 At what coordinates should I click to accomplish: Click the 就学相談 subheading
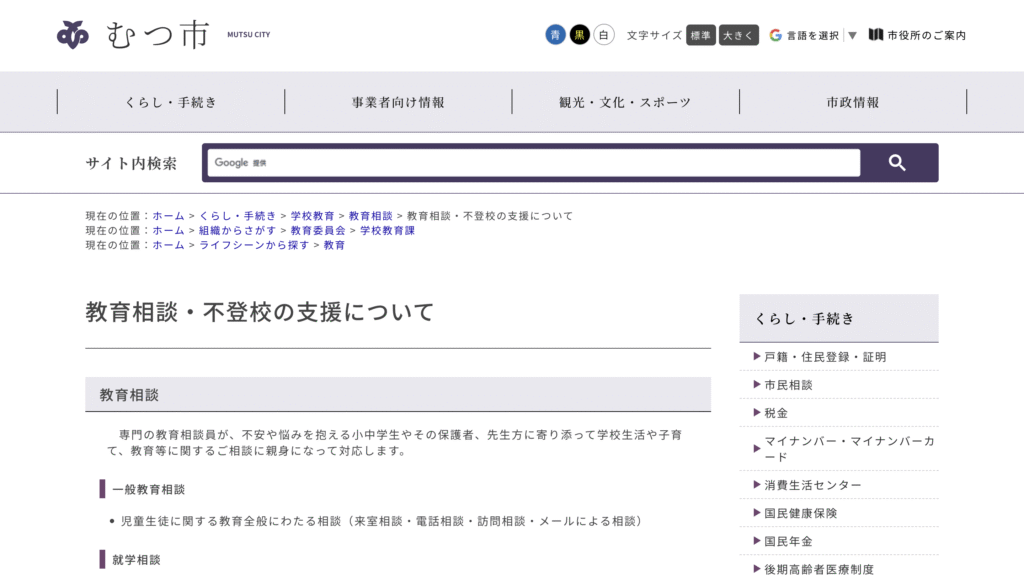click(136, 560)
